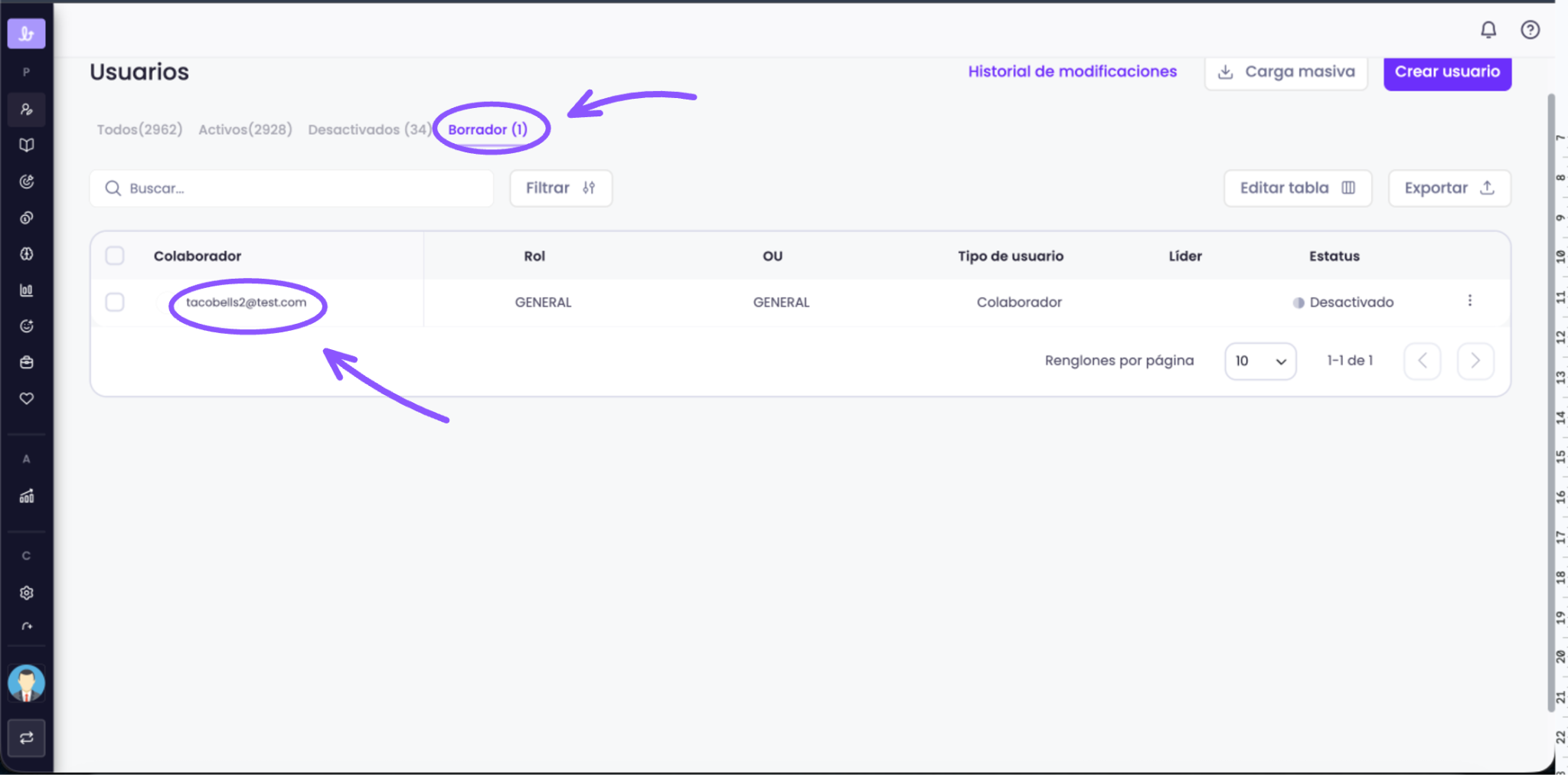Click the swap arrows icon at sidebar bottom
Screen dimensions: 1568x775
pyautogui.click(x=27, y=737)
